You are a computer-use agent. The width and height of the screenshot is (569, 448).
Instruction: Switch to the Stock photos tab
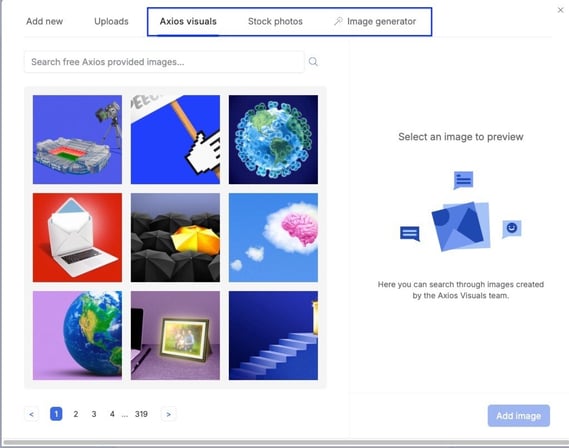pyautogui.click(x=275, y=21)
